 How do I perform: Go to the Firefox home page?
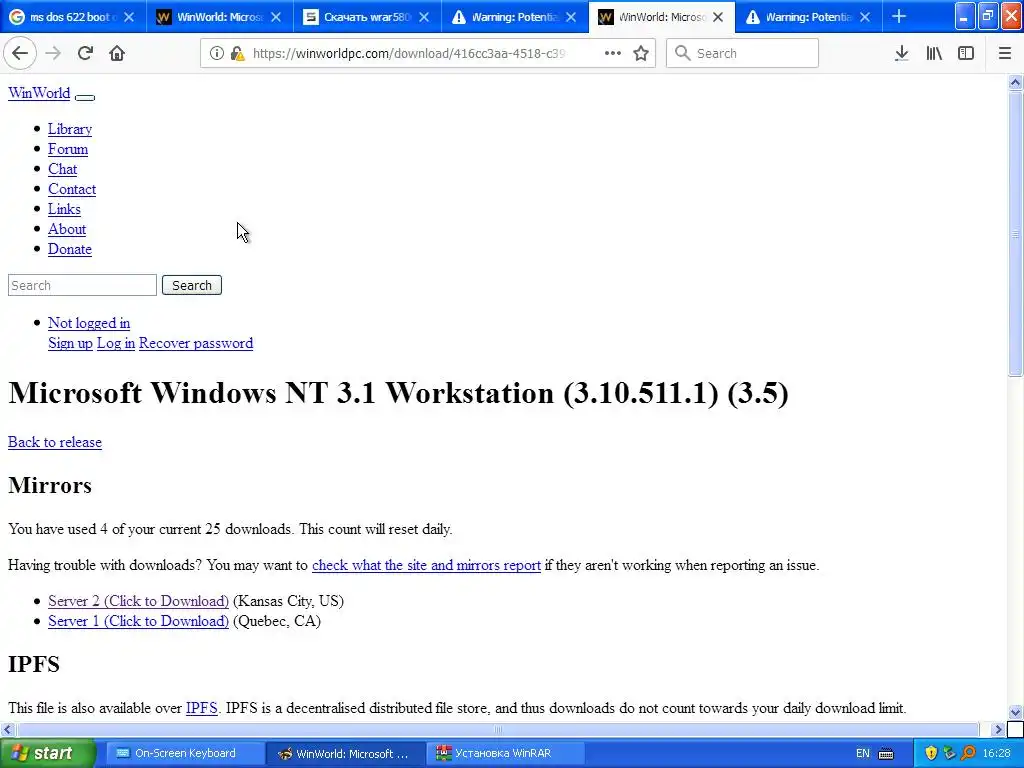[117, 54]
